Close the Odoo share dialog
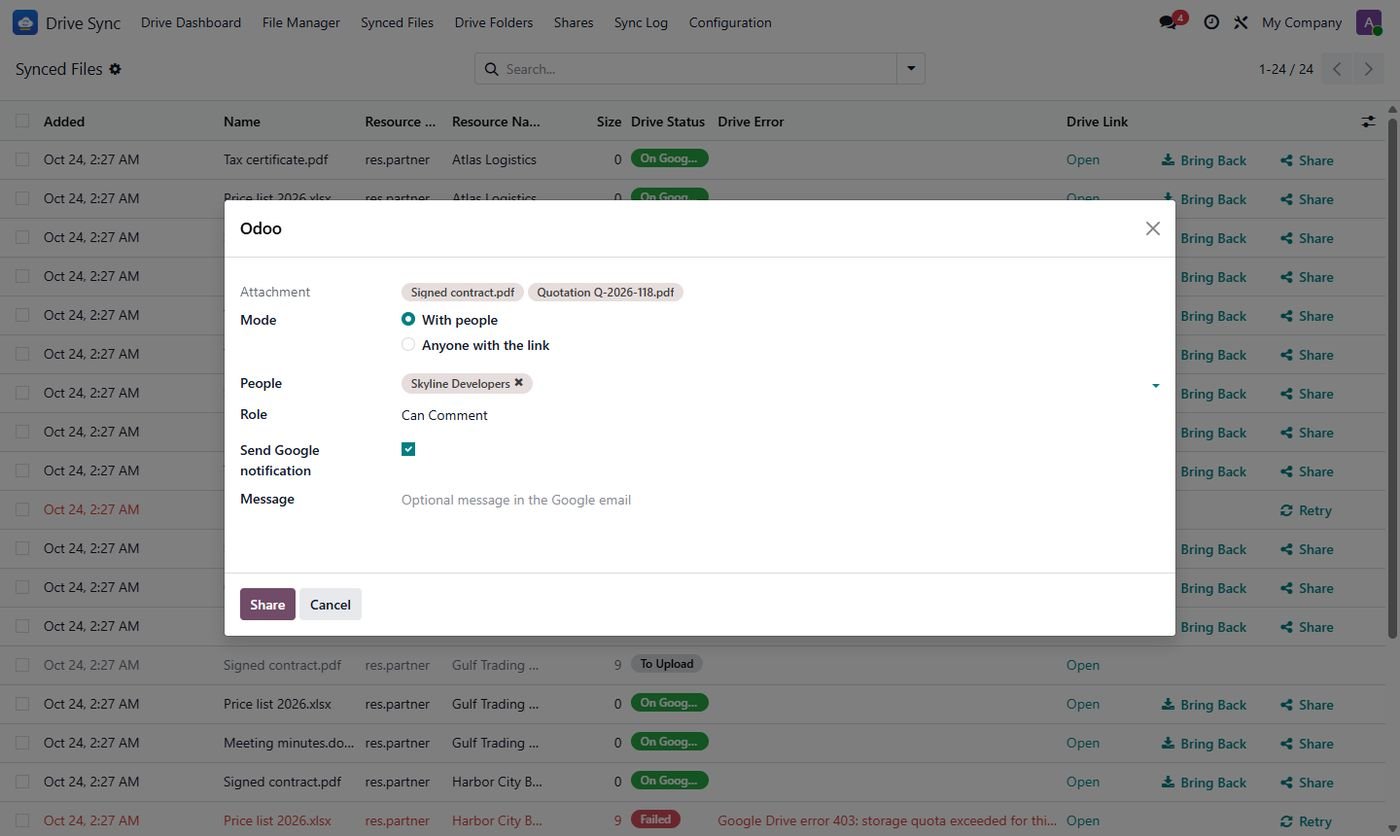This screenshot has height=836, width=1400. 1153,228
